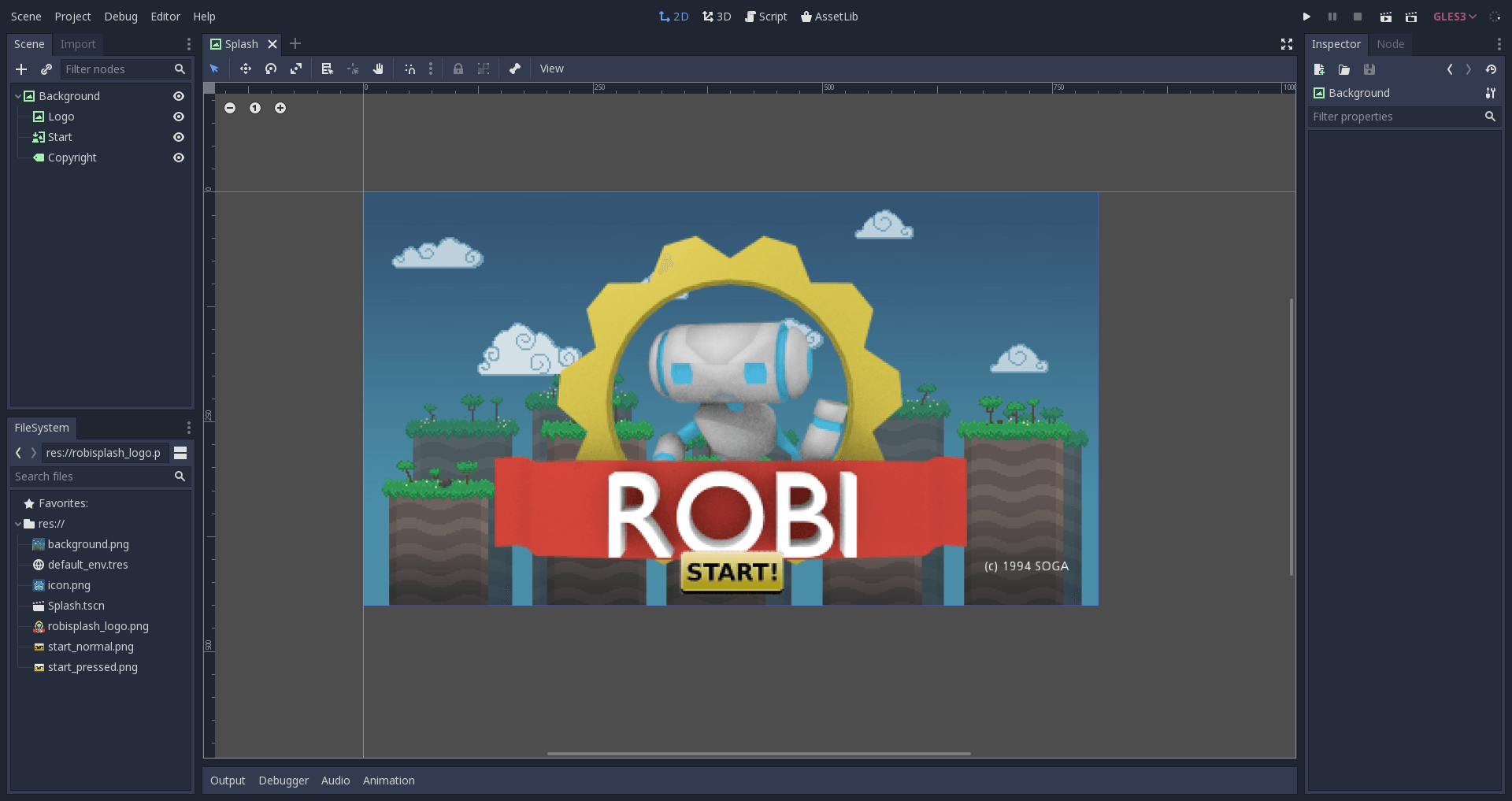This screenshot has height=801, width=1512.
Task: Collapse the res:// folder
Action: [17, 524]
